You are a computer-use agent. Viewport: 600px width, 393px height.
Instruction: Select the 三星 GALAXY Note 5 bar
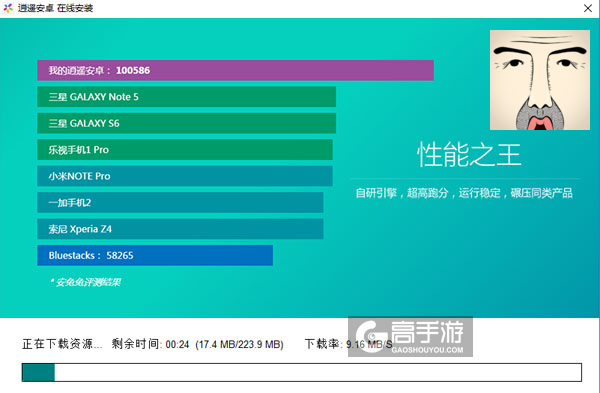186,97
